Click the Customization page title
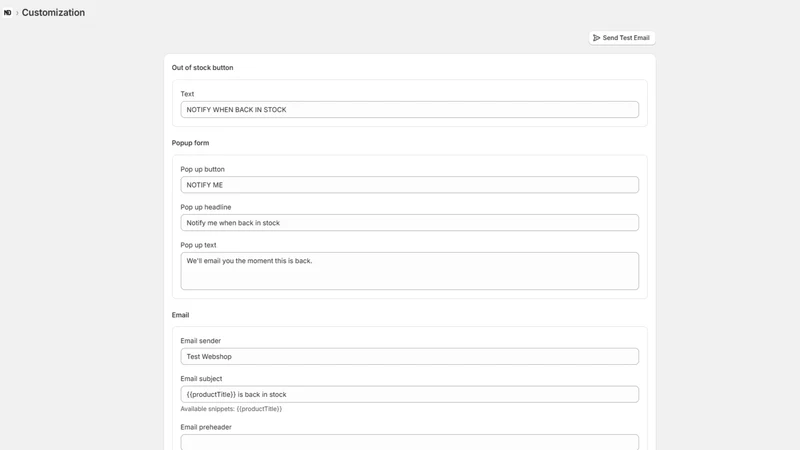Viewport: 800px width, 450px height. (x=53, y=13)
